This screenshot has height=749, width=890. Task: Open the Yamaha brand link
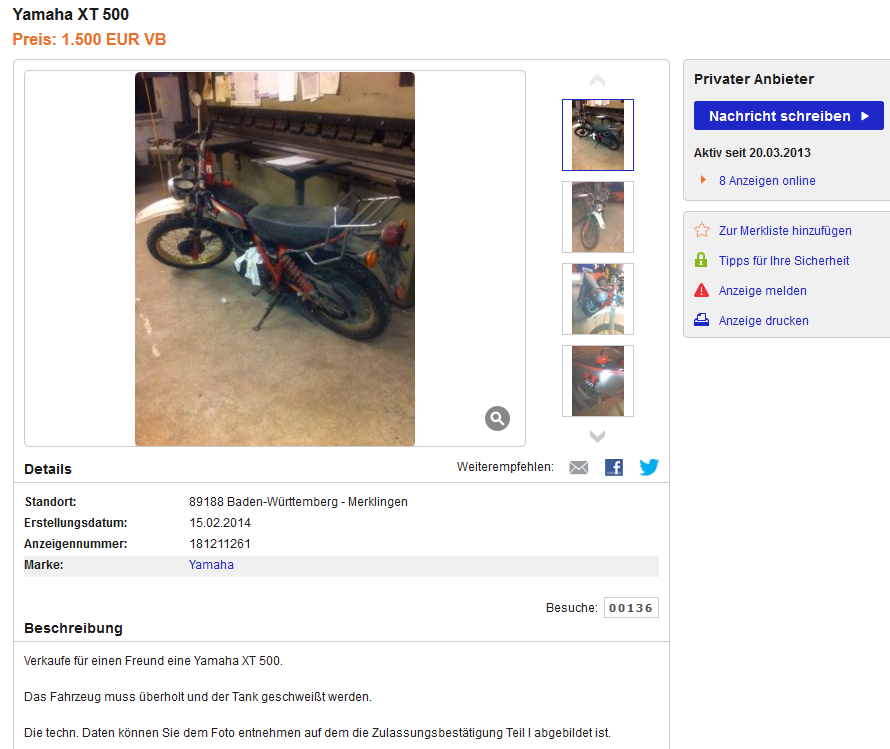coord(211,565)
